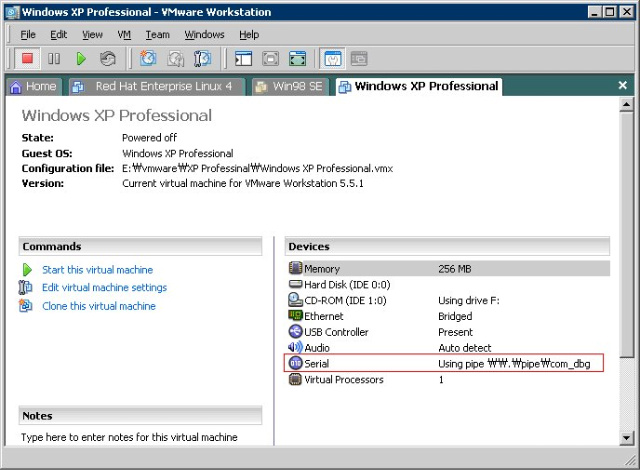Open the Help menu
The height and width of the screenshot is (470, 640).
249,35
